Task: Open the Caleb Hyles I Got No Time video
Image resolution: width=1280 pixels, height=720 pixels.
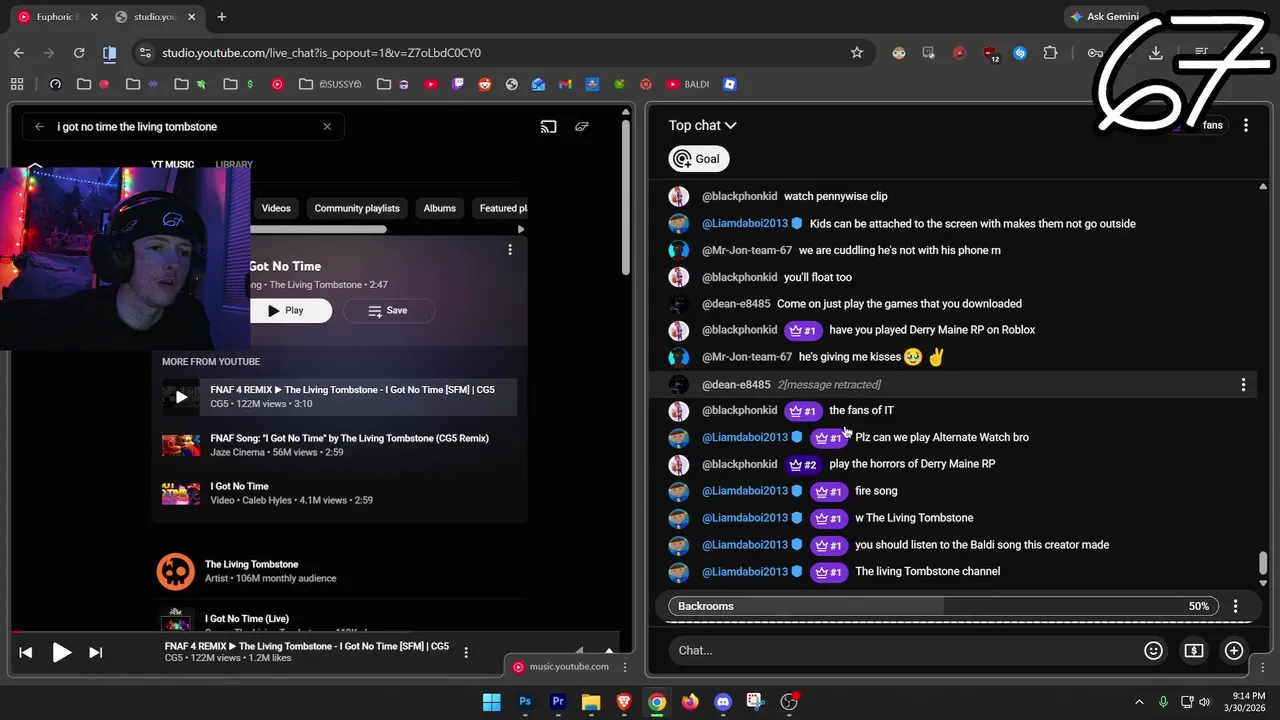Action: (339, 493)
